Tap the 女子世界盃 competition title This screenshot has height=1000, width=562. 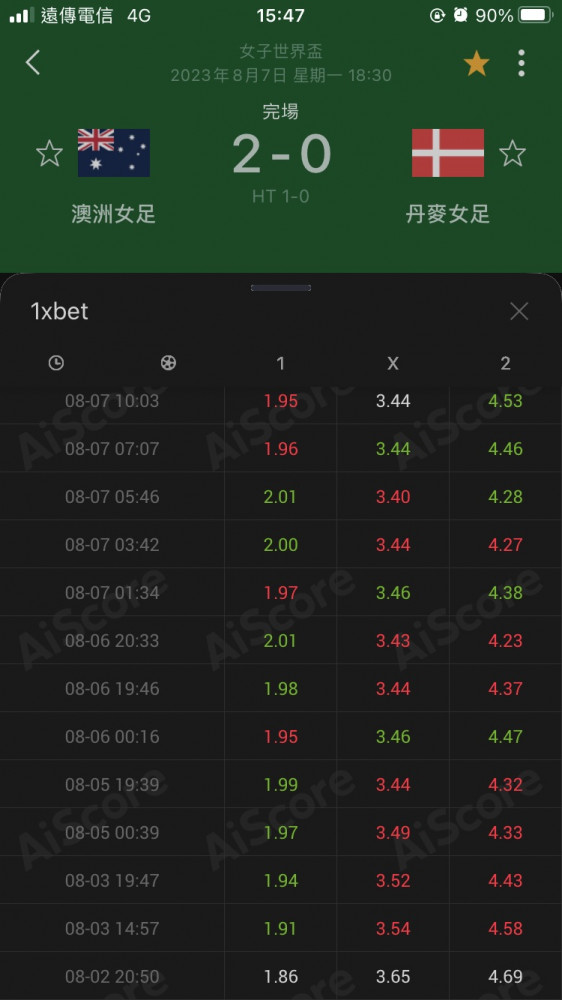tap(281, 51)
